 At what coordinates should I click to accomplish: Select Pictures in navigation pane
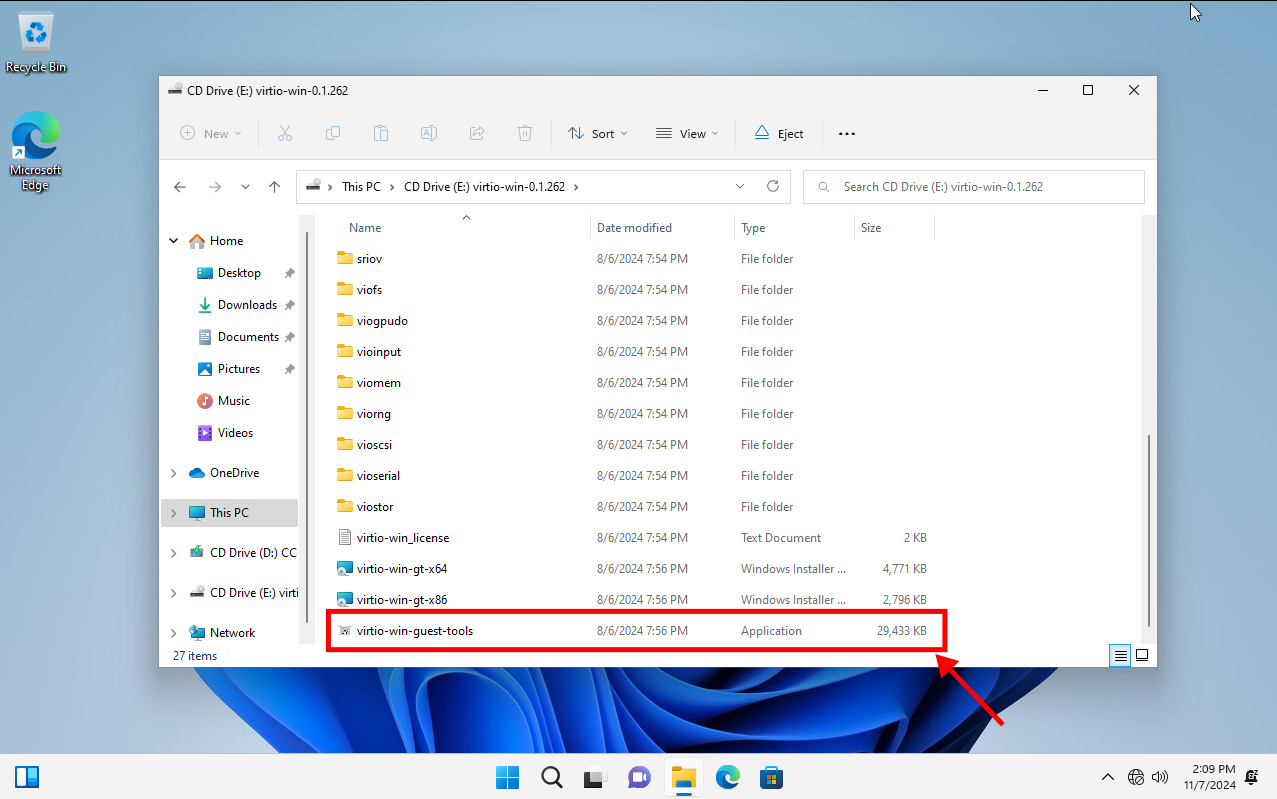pyautogui.click(x=239, y=369)
